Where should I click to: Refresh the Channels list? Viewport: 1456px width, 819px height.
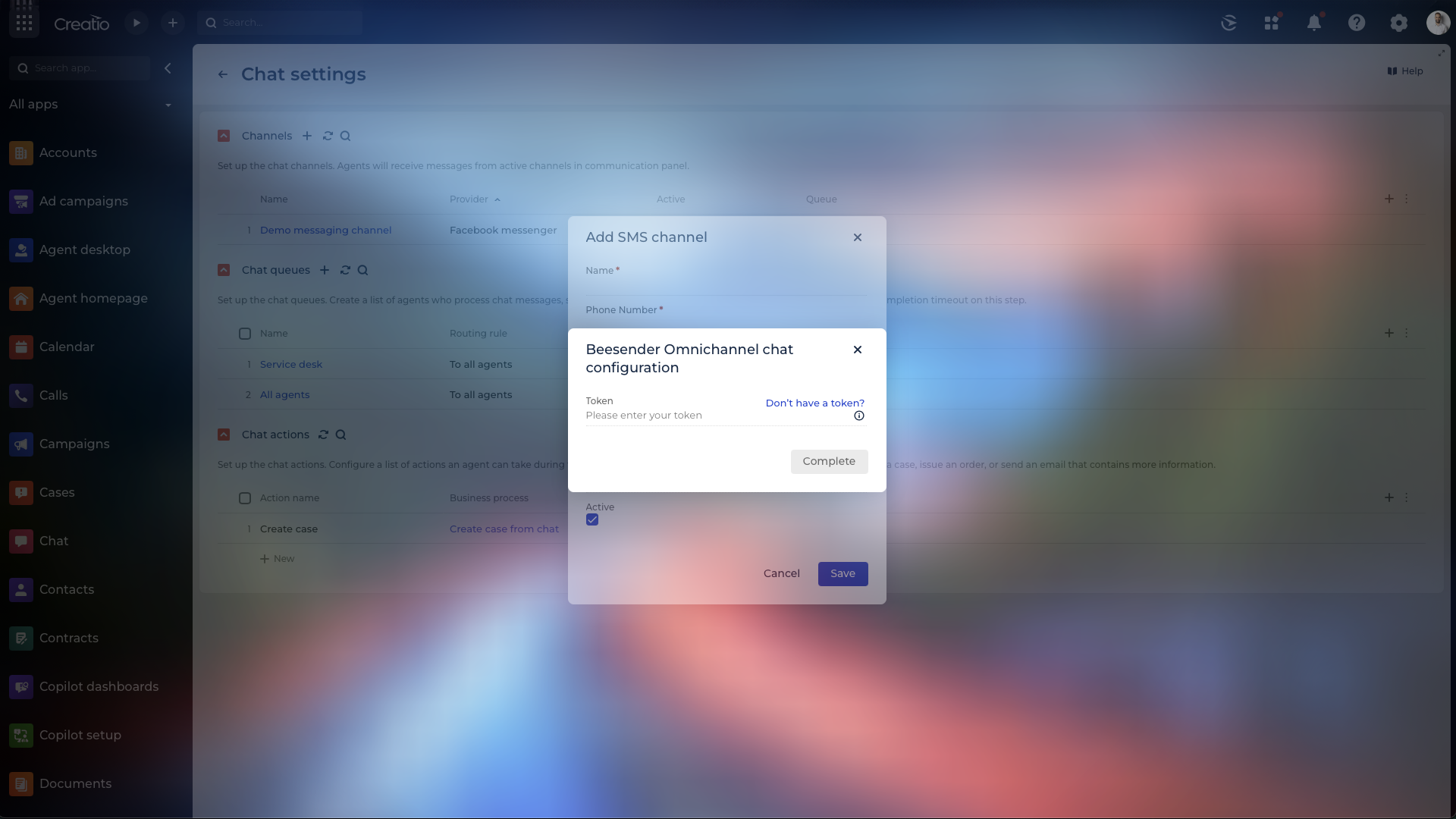pyautogui.click(x=328, y=136)
